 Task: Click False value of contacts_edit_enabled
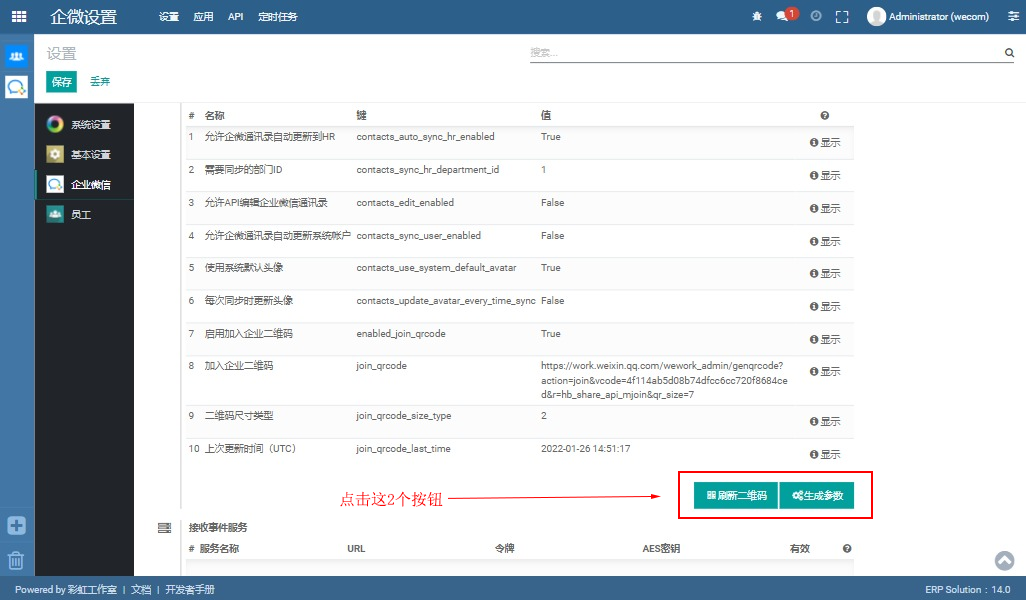click(x=552, y=203)
